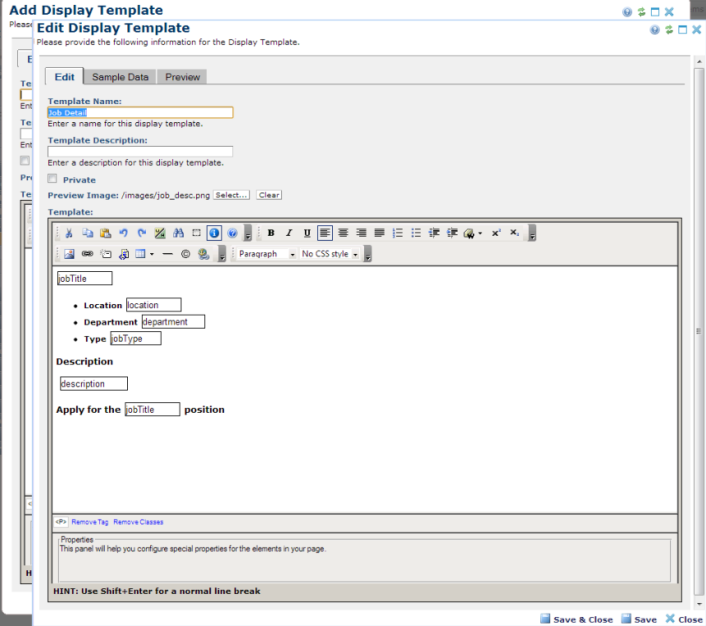Click the Undo arrow in editor toolbar
The height and width of the screenshot is (626, 706).
pos(123,233)
